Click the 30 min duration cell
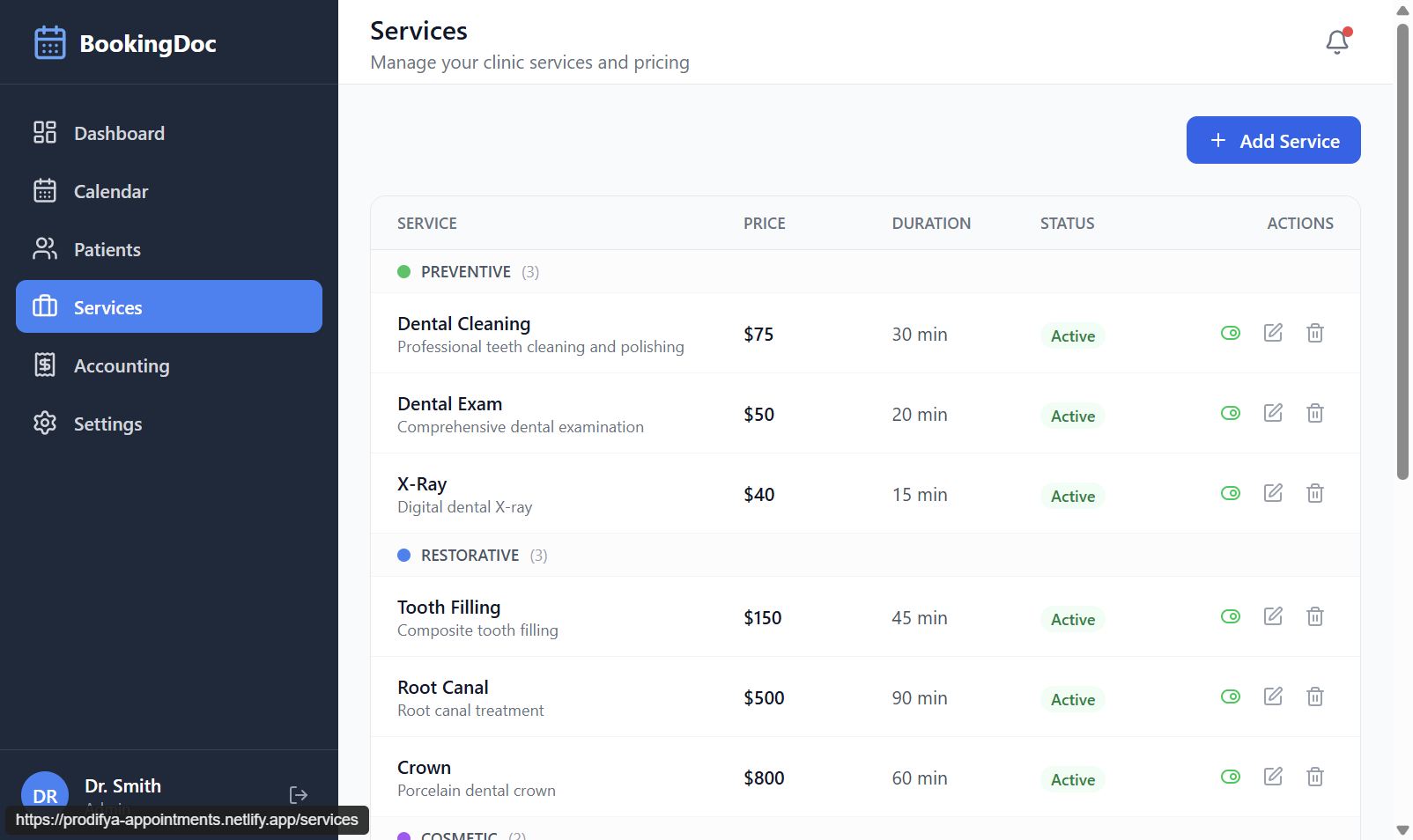The width and height of the screenshot is (1413, 840). click(x=920, y=335)
